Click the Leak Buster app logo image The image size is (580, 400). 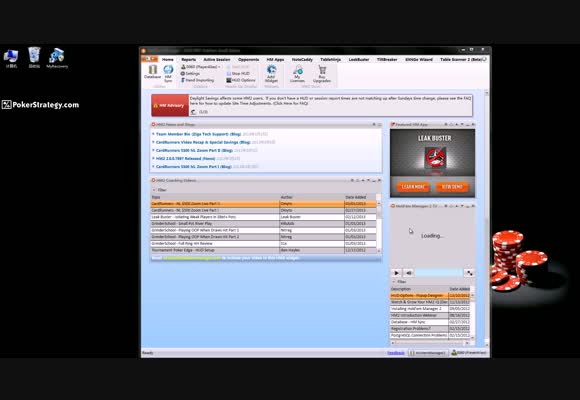[435, 157]
